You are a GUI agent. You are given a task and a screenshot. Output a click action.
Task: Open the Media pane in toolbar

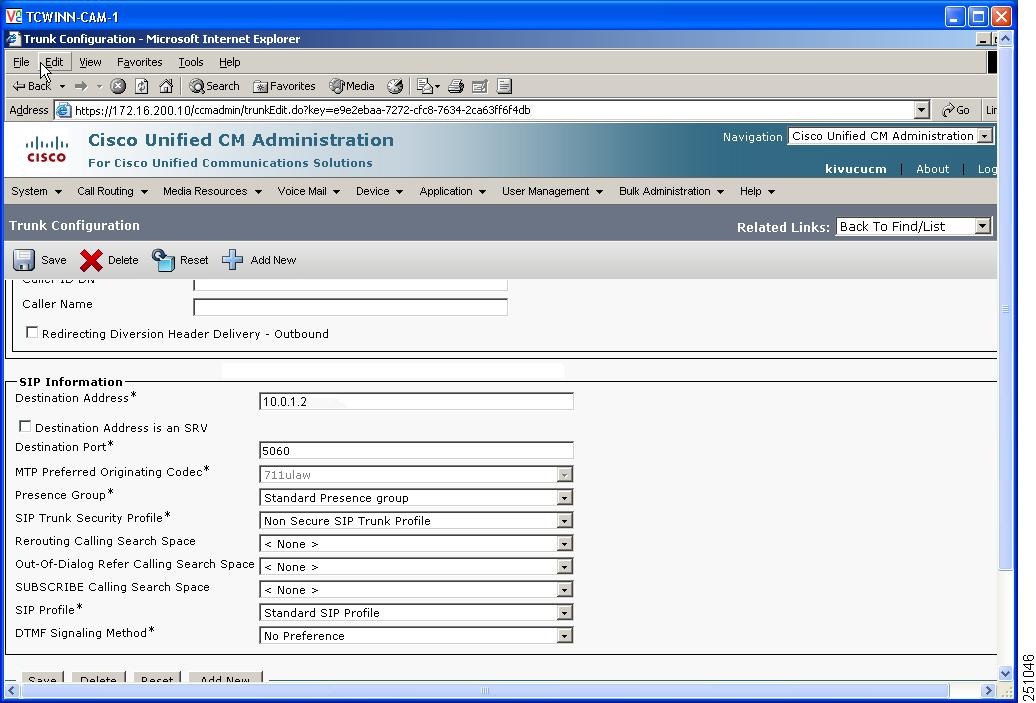[x=352, y=86]
